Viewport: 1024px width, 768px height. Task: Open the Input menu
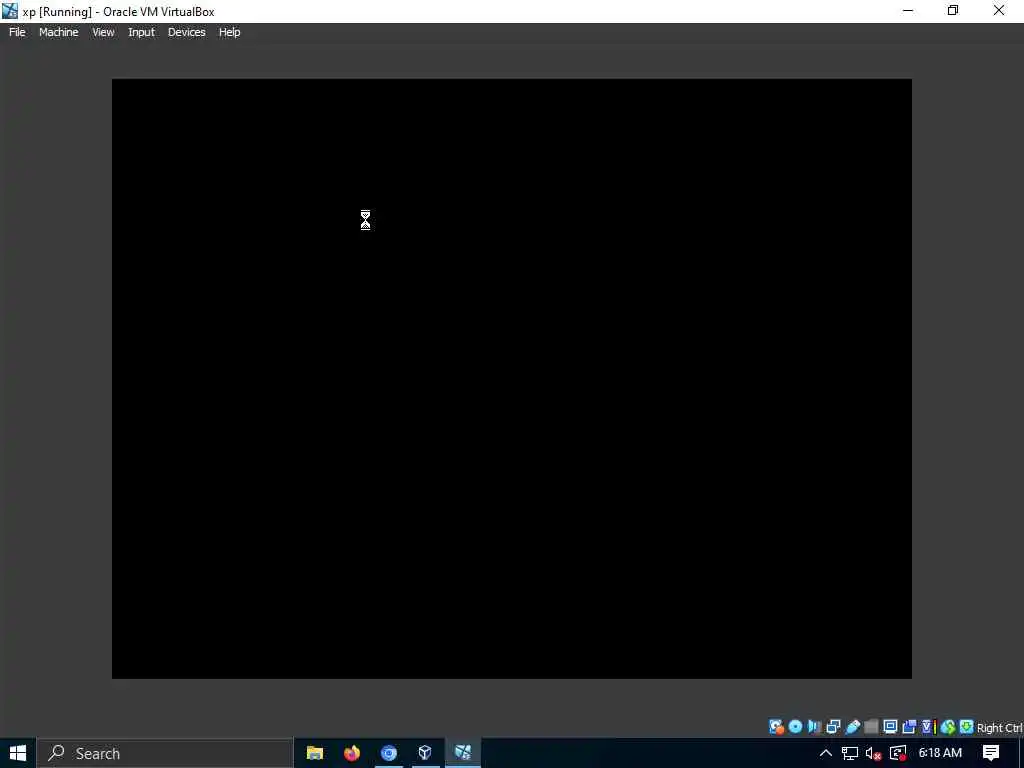[141, 32]
